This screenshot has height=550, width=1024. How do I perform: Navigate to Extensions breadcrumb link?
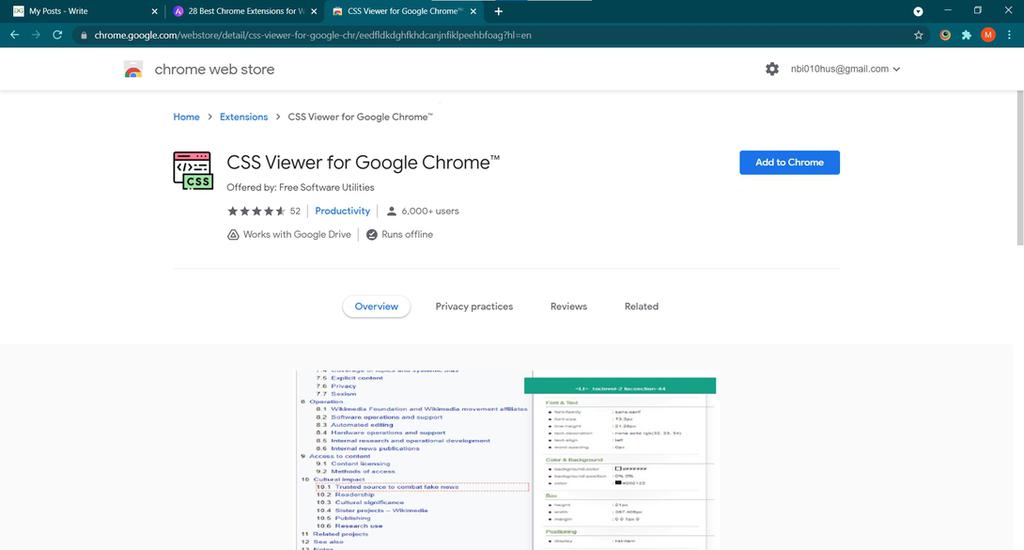[243, 117]
